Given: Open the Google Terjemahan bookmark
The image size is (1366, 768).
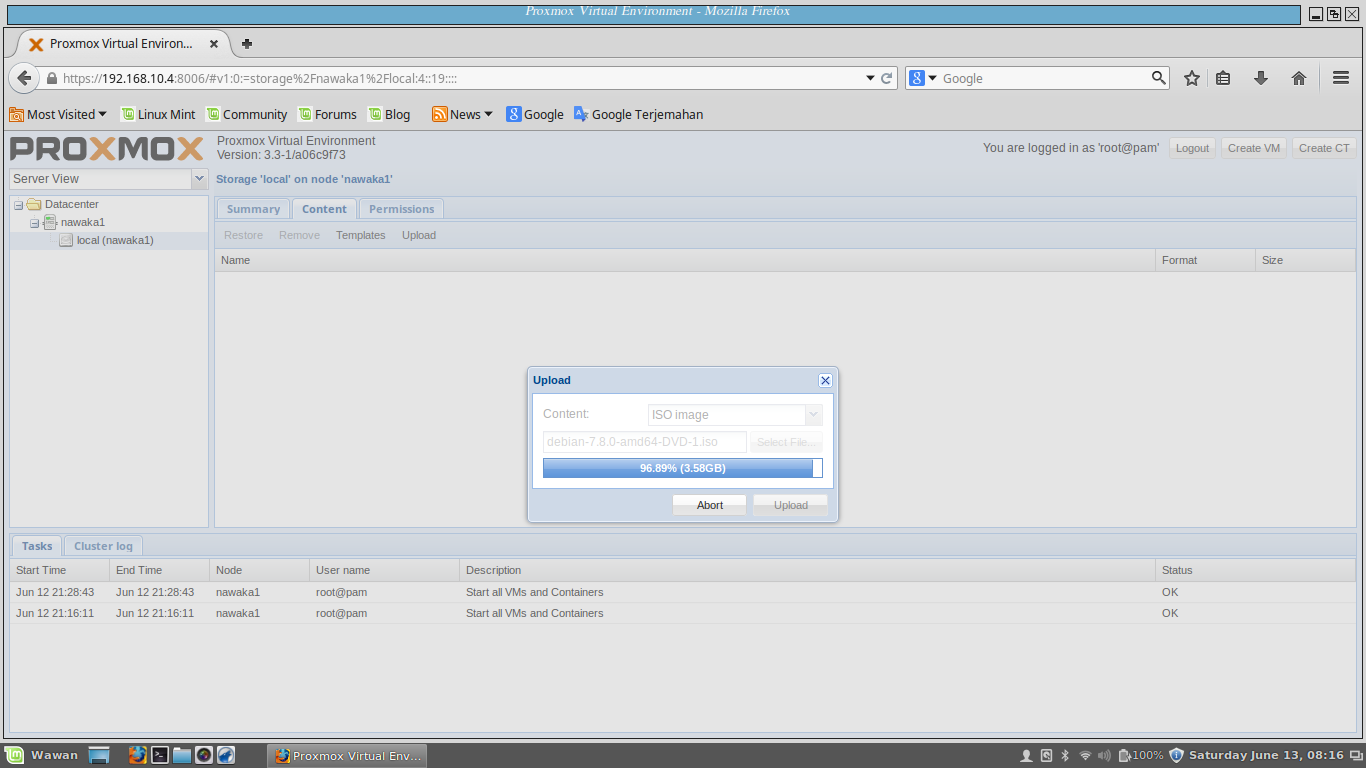Looking at the screenshot, I should coord(638,114).
